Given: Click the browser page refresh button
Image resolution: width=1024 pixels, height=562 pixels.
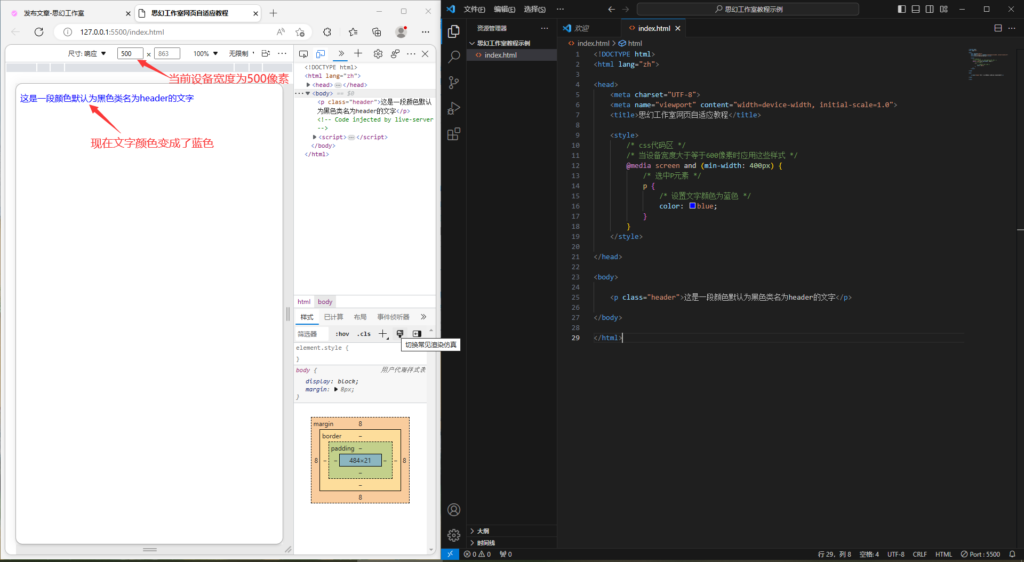Looking at the screenshot, I should (x=40, y=32).
